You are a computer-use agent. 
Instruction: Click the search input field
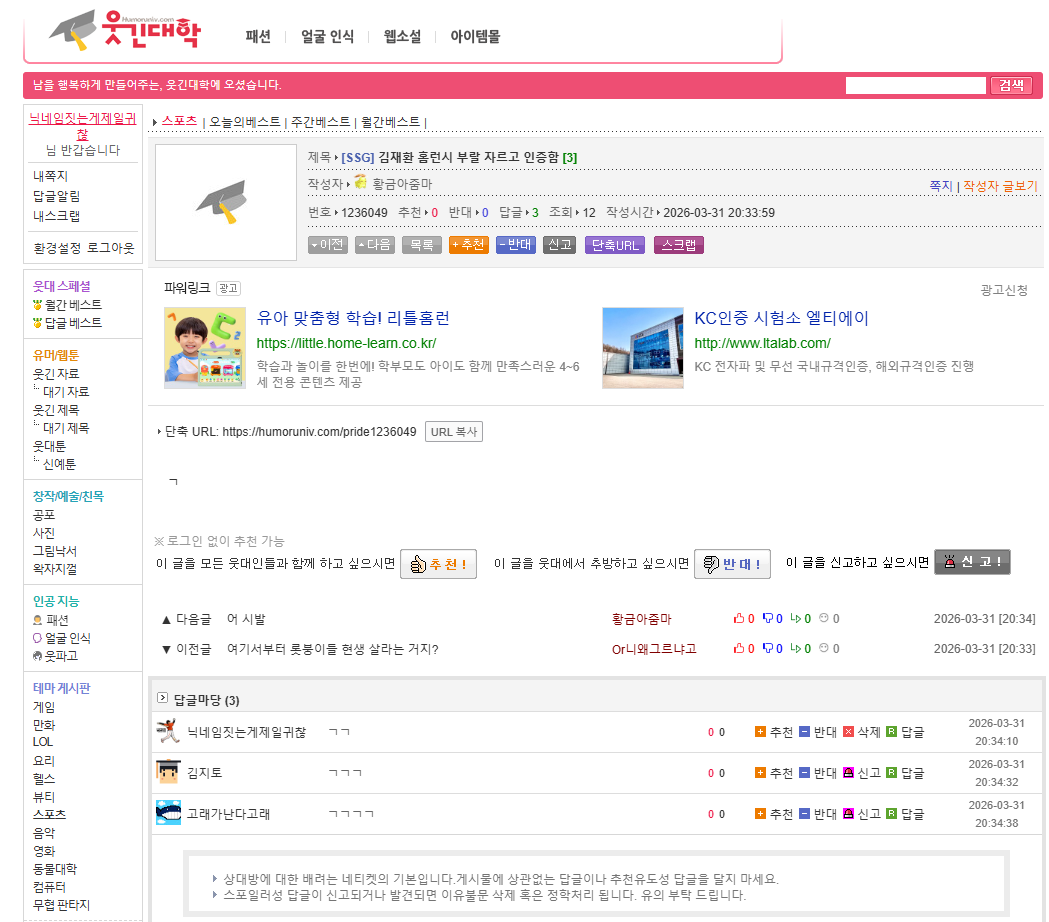coord(915,86)
